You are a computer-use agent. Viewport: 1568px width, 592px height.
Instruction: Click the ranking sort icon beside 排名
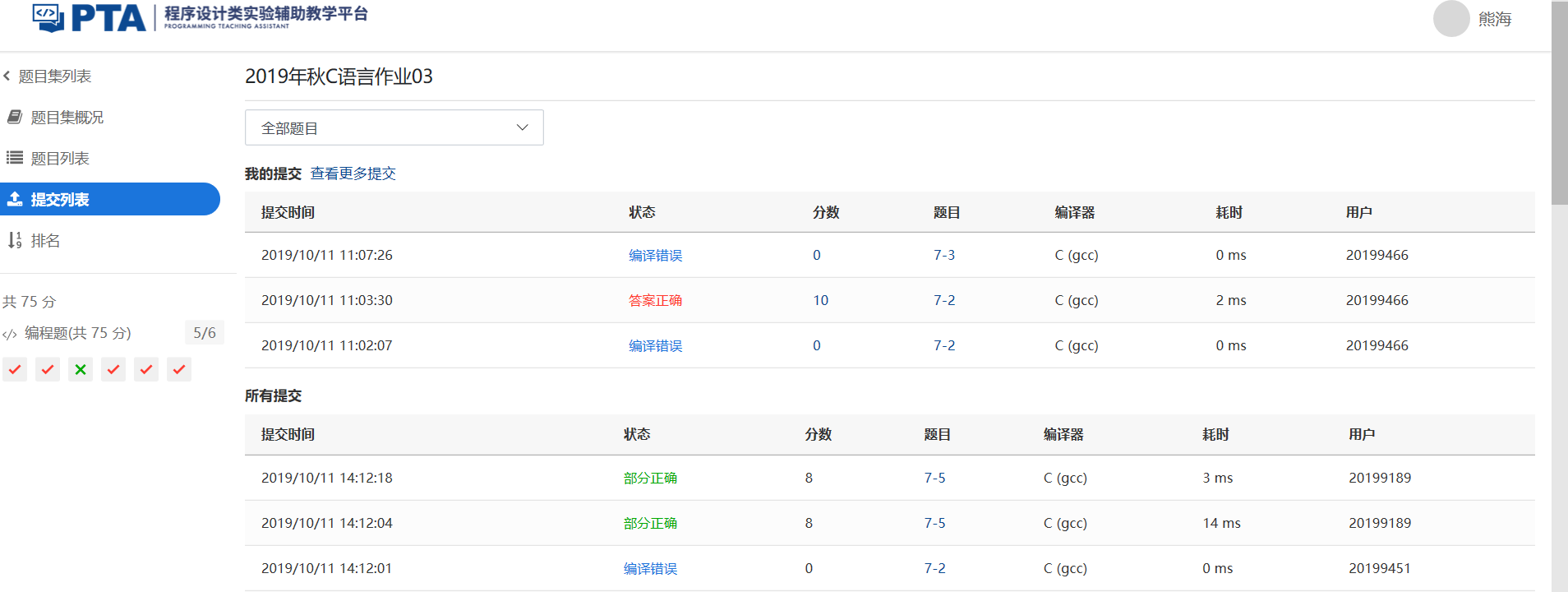[x=15, y=240]
